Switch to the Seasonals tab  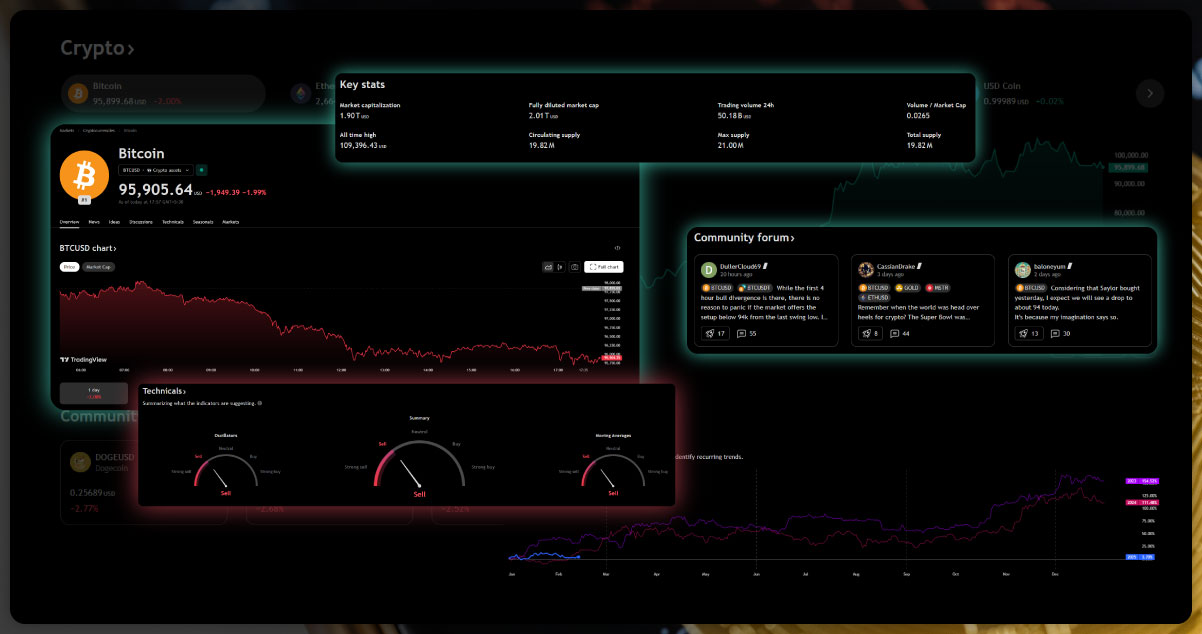203,221
